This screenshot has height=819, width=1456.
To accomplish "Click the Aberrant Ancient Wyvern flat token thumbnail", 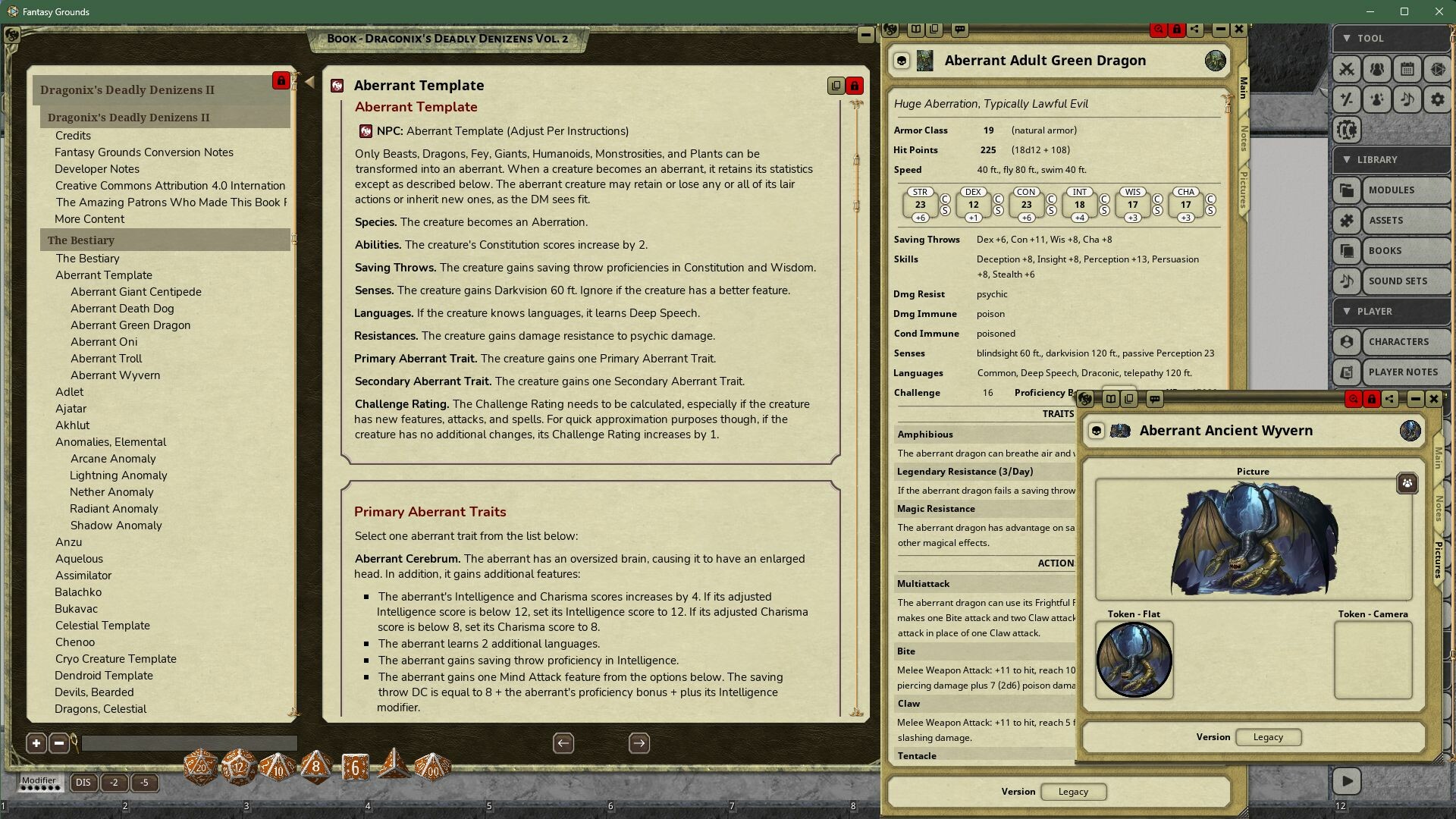I will coord(1134,660).
